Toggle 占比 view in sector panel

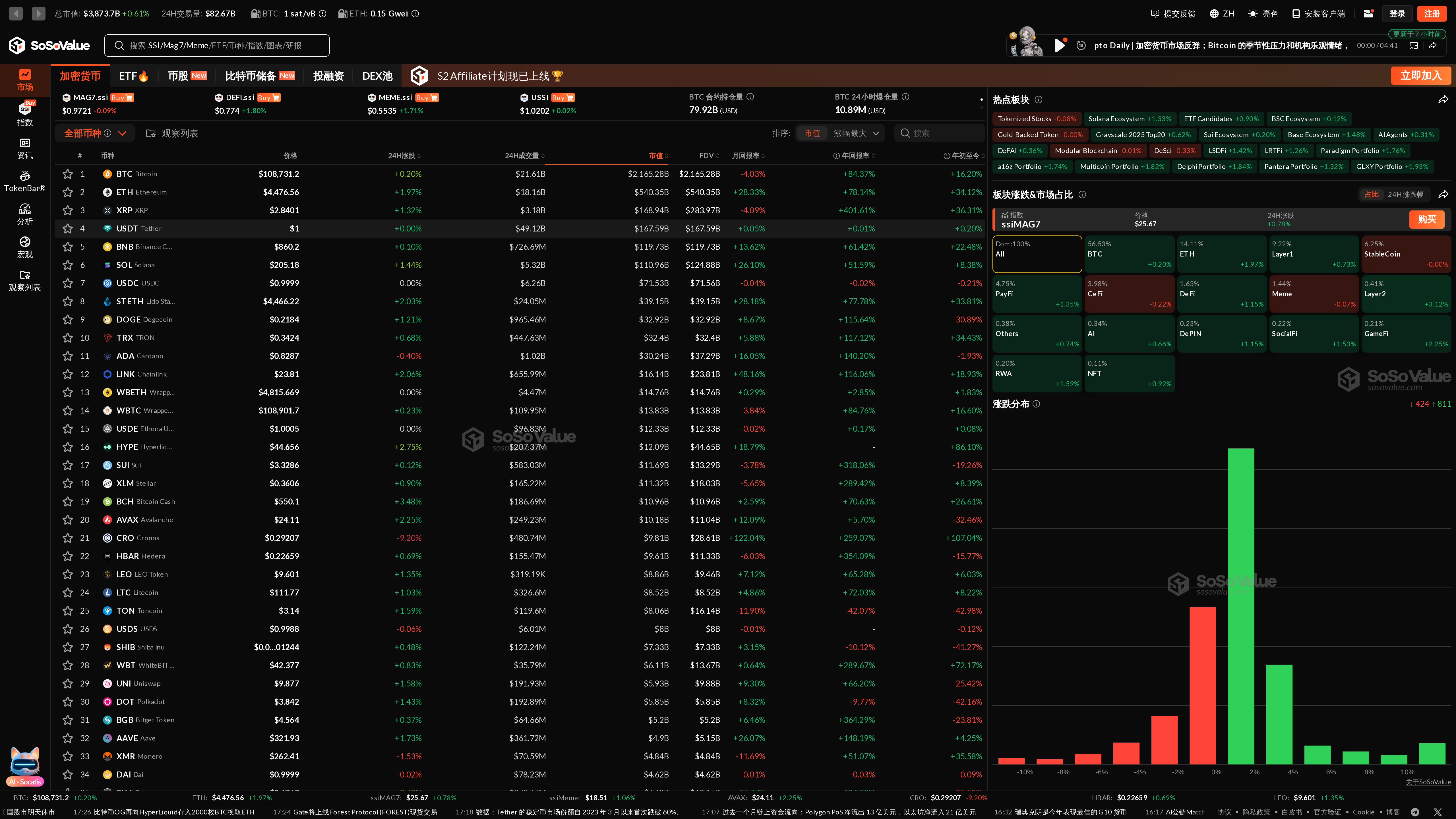[x=1371, y=195]
